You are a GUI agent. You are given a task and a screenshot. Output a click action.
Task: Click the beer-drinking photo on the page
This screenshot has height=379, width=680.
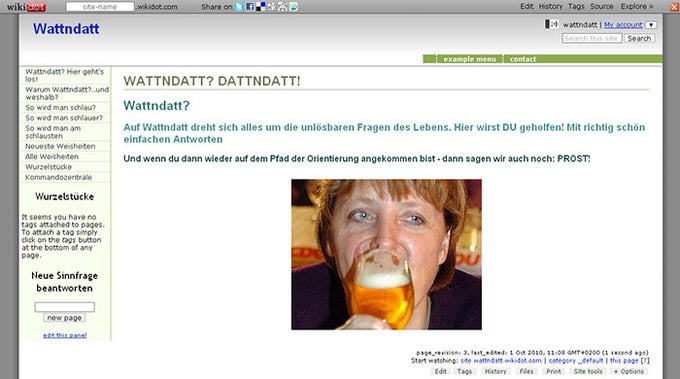[x=386, y=255]
